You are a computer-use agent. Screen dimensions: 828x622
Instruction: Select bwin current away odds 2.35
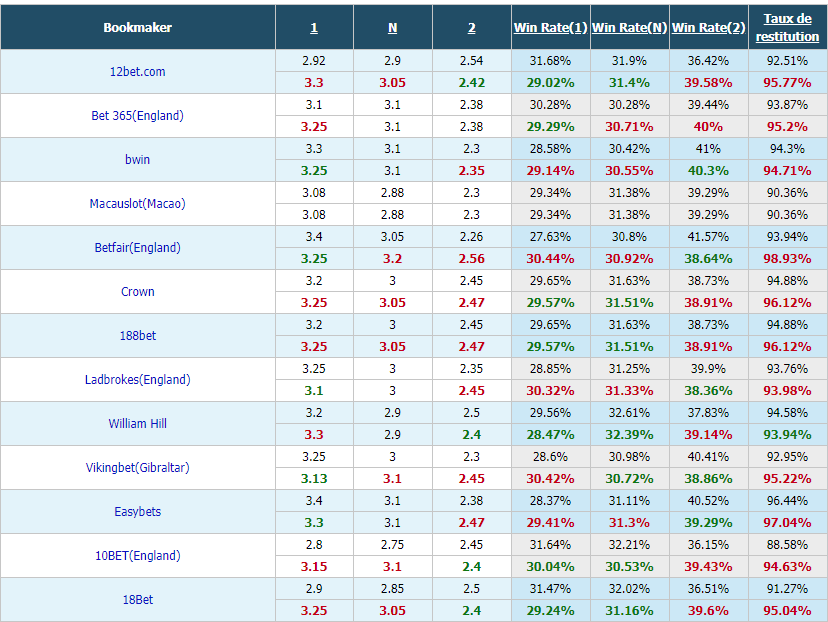coord(472,171)
